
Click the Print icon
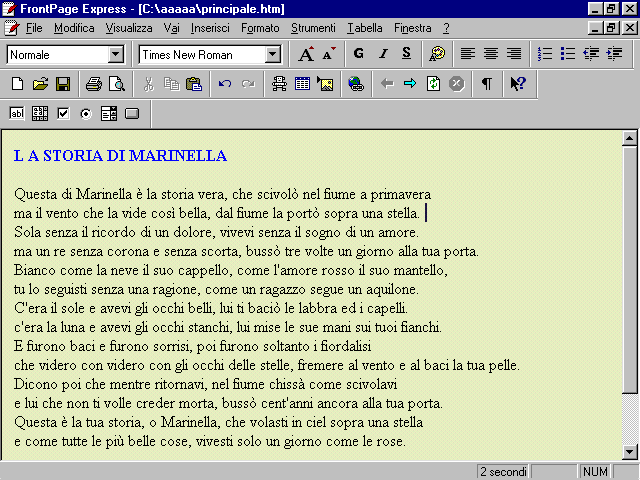point(94,84)
